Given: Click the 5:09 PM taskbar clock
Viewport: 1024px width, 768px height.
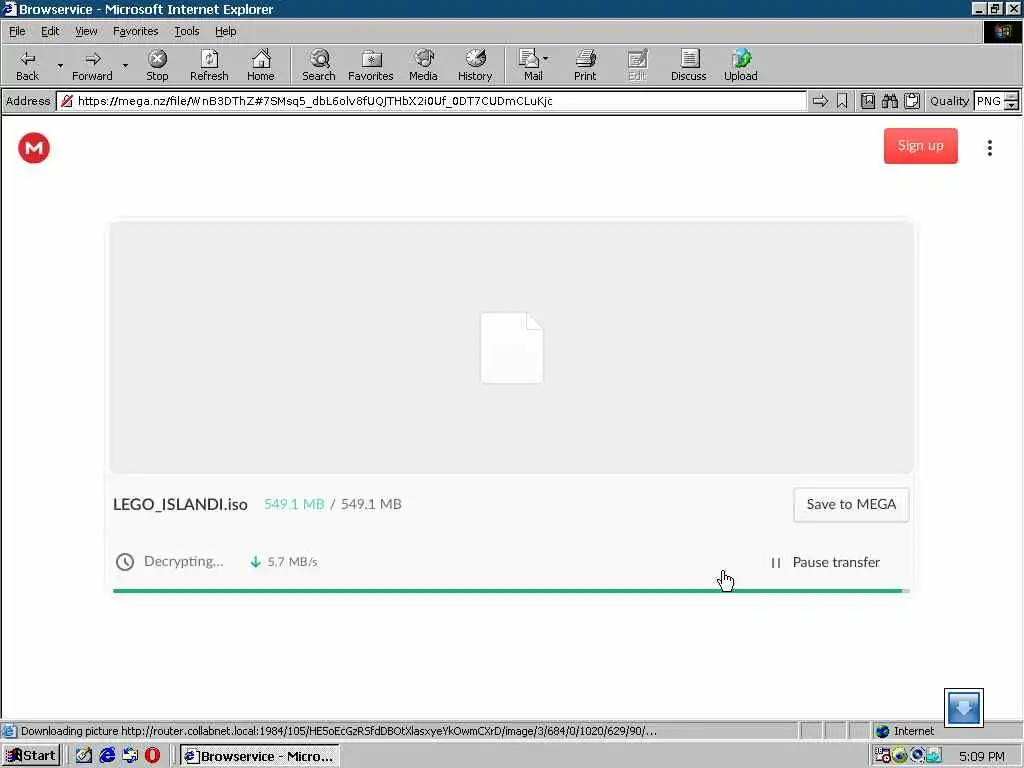Looking at the screenshot, I should tap(982, 756).
